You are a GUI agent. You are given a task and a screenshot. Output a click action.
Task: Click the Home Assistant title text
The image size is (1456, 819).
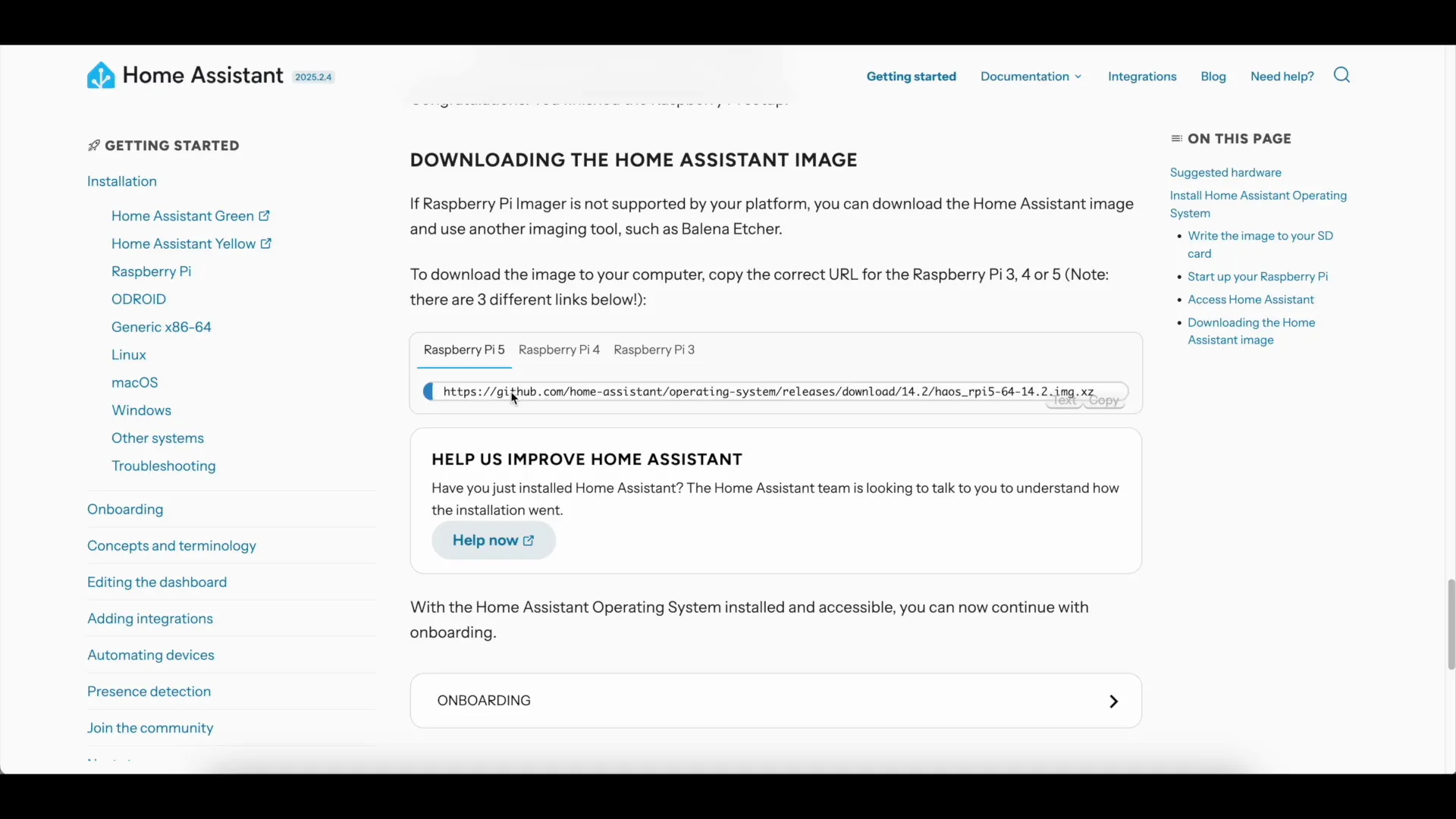(202, 75)
